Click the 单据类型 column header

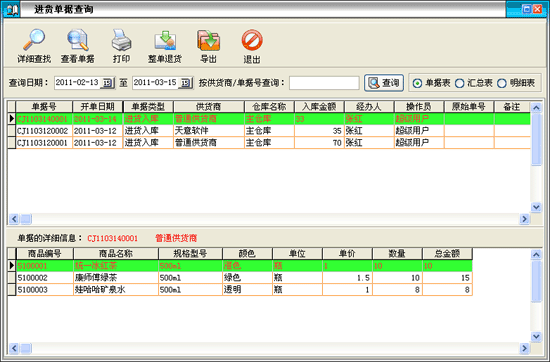click(x=148, y=107)
